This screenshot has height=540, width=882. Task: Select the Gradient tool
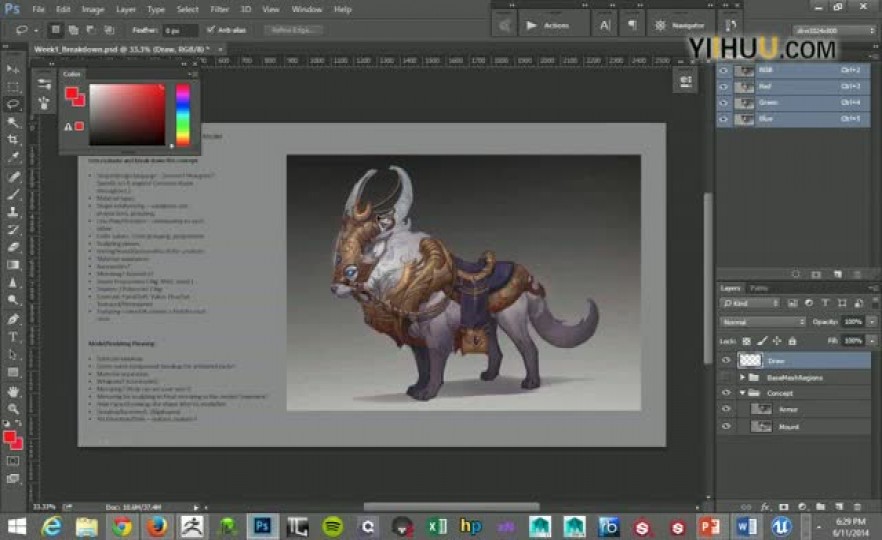12,264
